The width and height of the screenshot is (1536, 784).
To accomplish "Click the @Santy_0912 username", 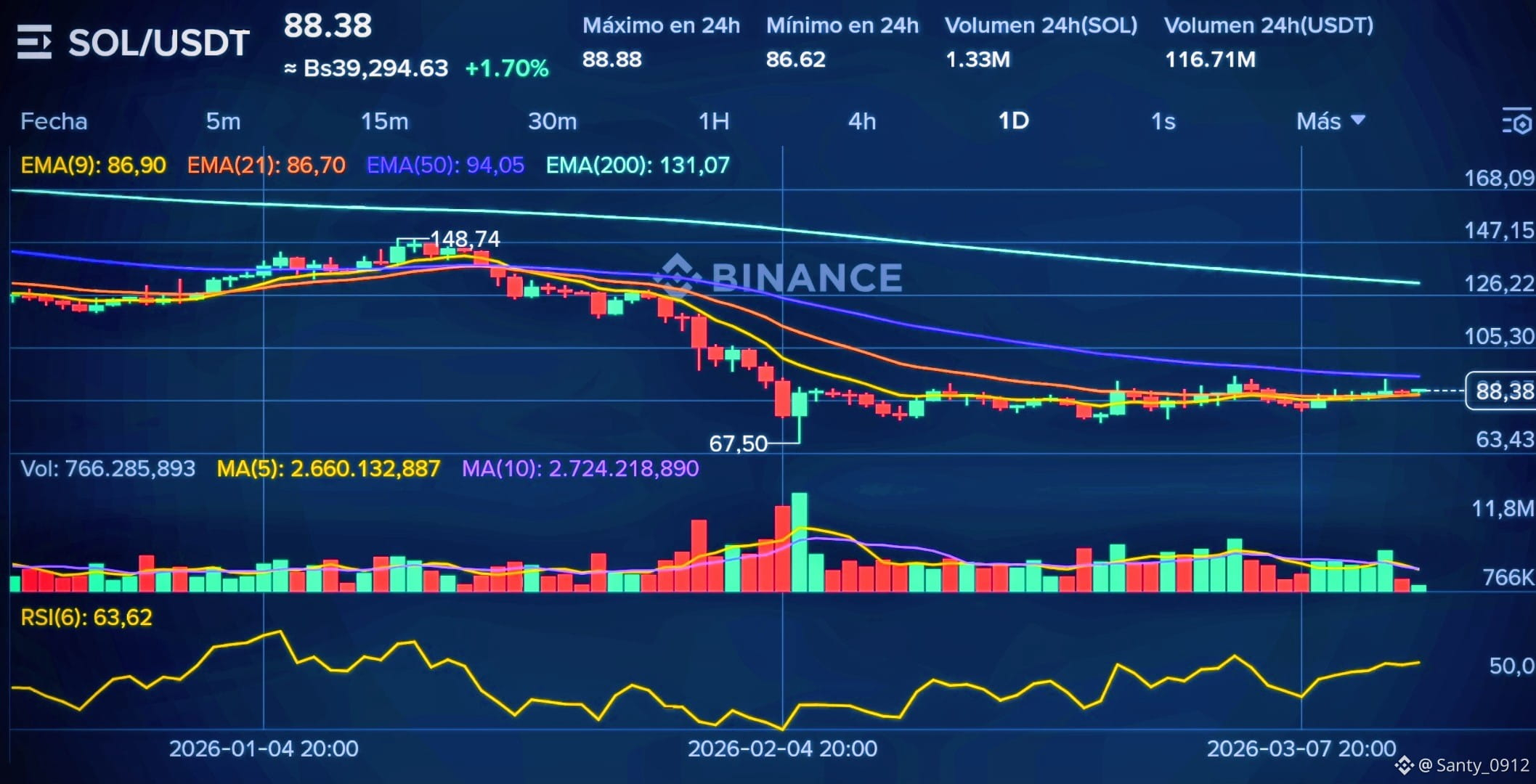I will (1474, 766).
